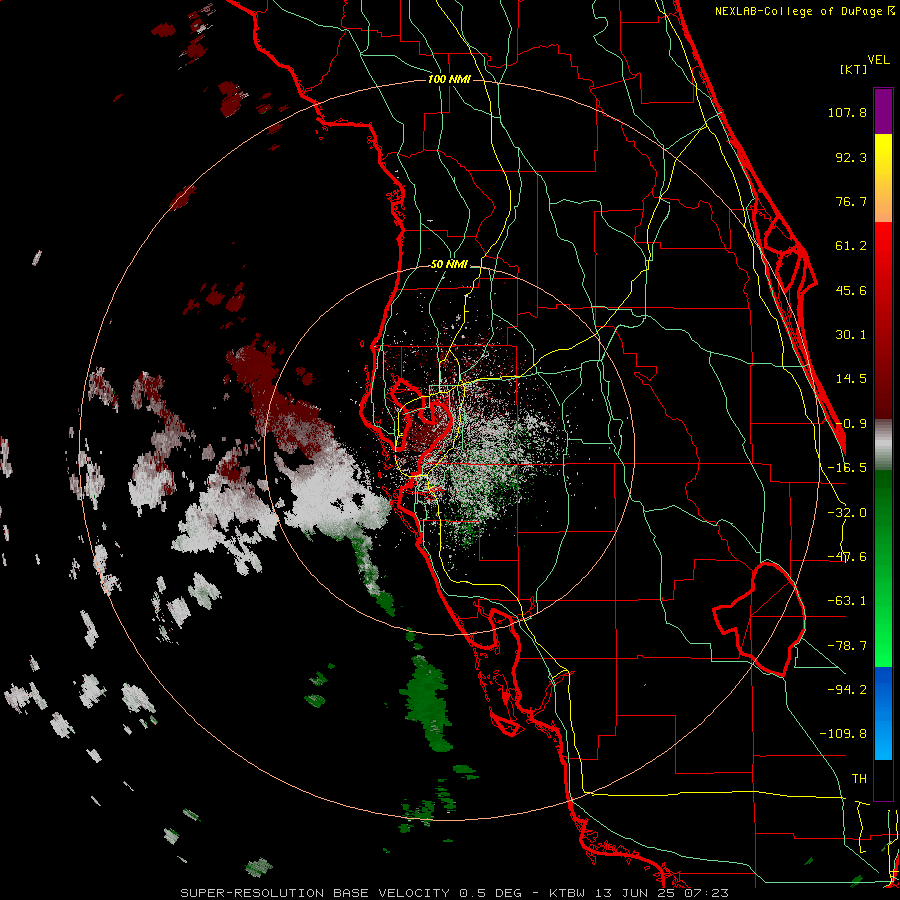Select the -109.8 scale value
The image size is (900, 900).
843,734
